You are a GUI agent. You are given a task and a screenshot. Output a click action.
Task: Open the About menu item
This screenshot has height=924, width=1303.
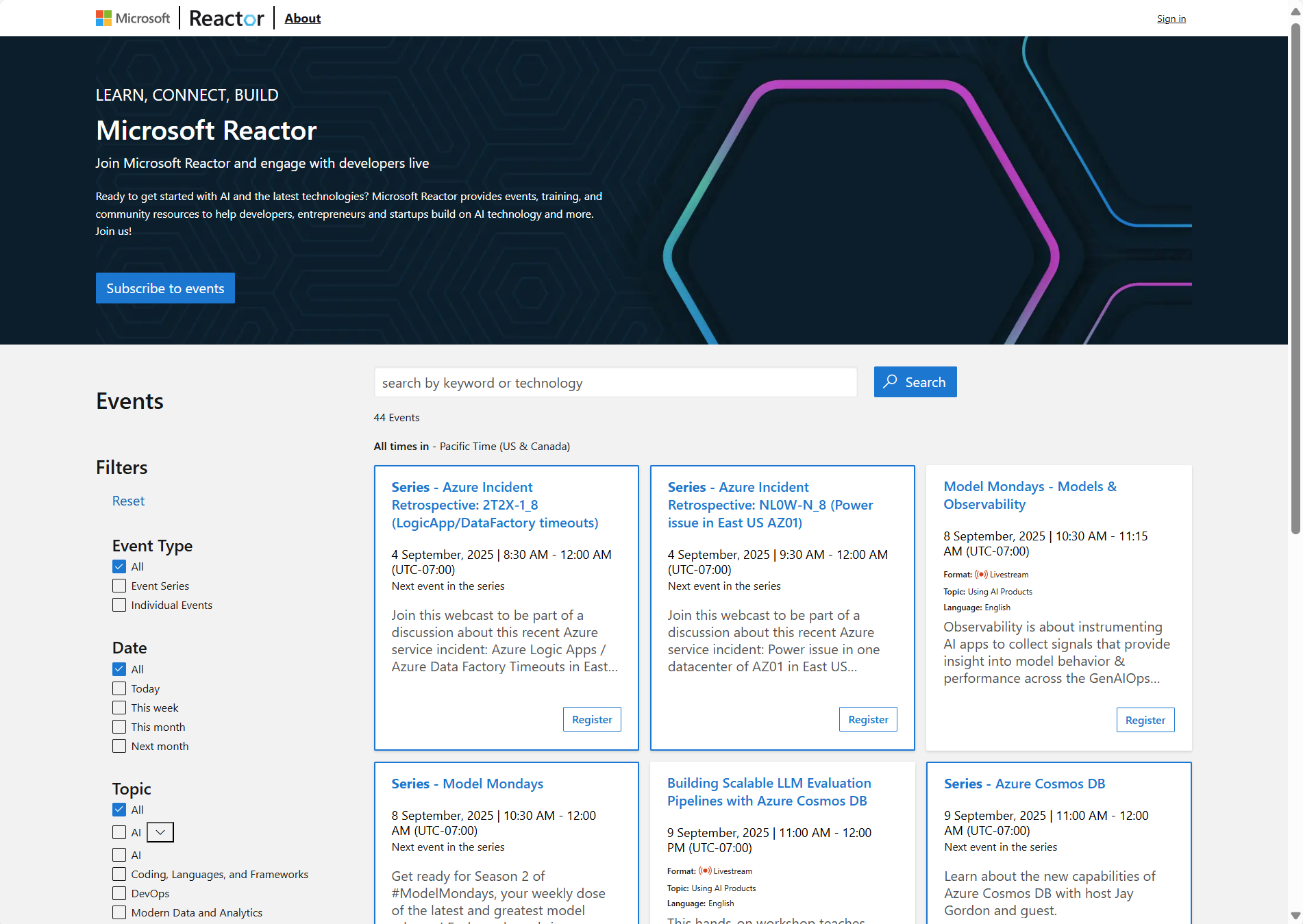pyautogui.click(x=302, y=18)
